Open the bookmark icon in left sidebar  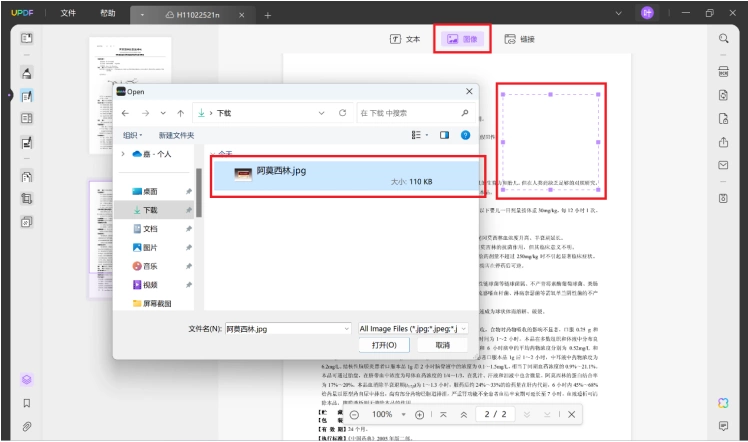[x=27, y=403]
